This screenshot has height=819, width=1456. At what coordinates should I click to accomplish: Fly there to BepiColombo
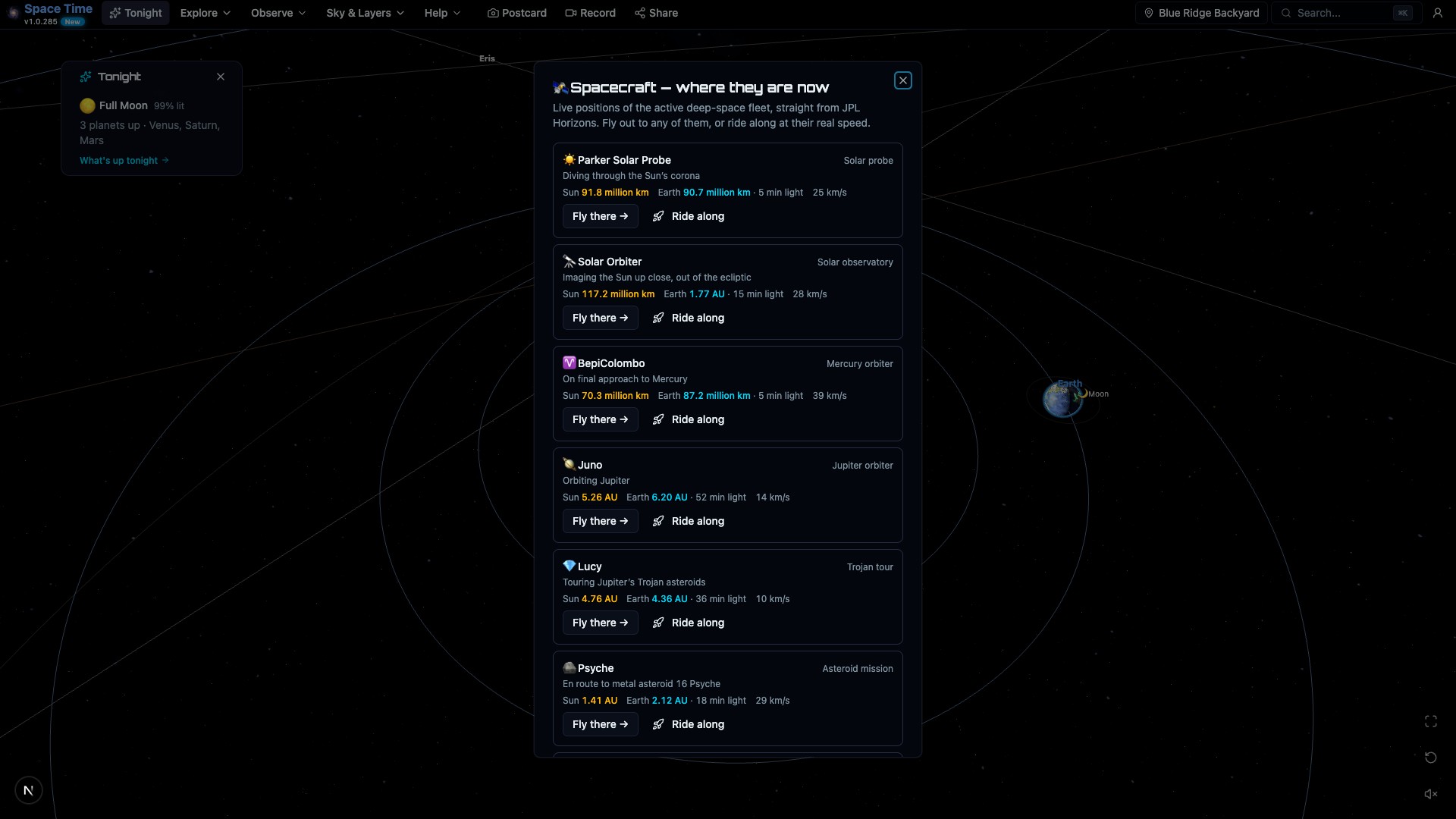point(600,419)
